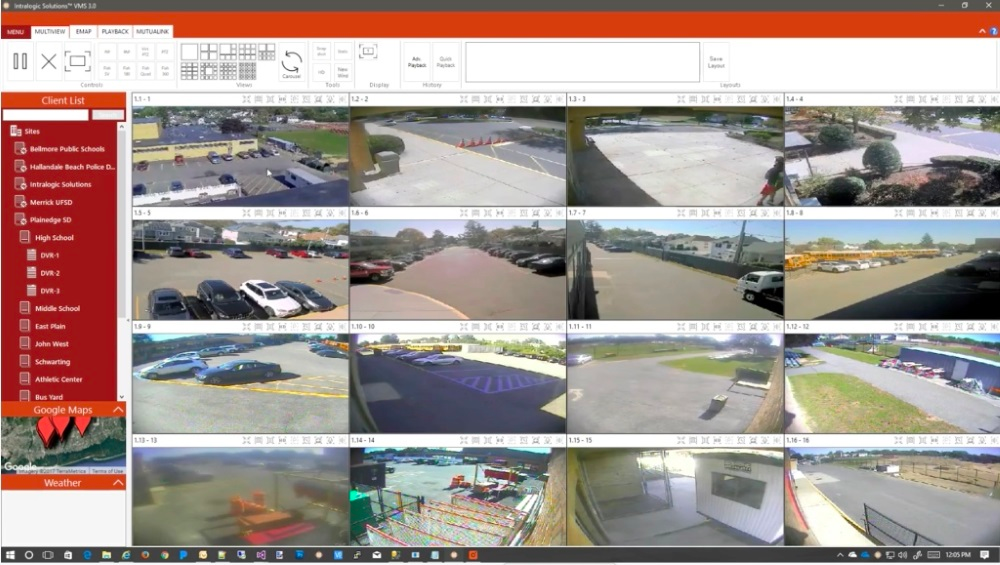Screen dimensions: 1000x565
Task: Open Task View from the taskbar
Action: (48, 555)
